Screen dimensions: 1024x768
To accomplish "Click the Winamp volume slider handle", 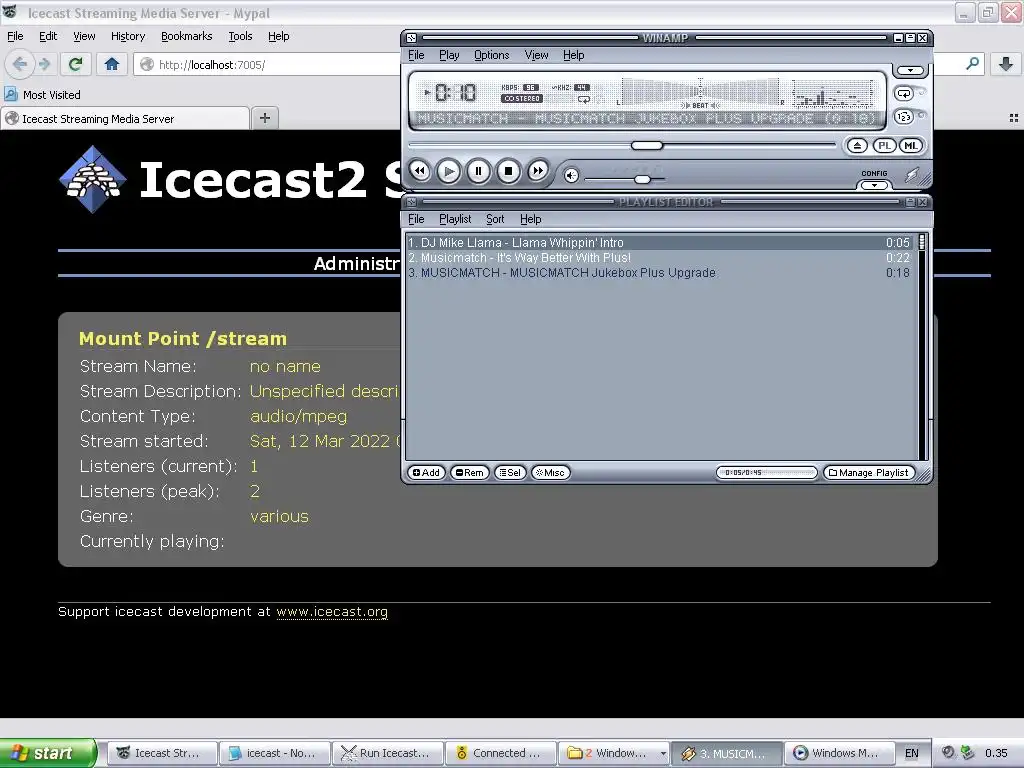I will pyautogui.click(x=642, y=179).
